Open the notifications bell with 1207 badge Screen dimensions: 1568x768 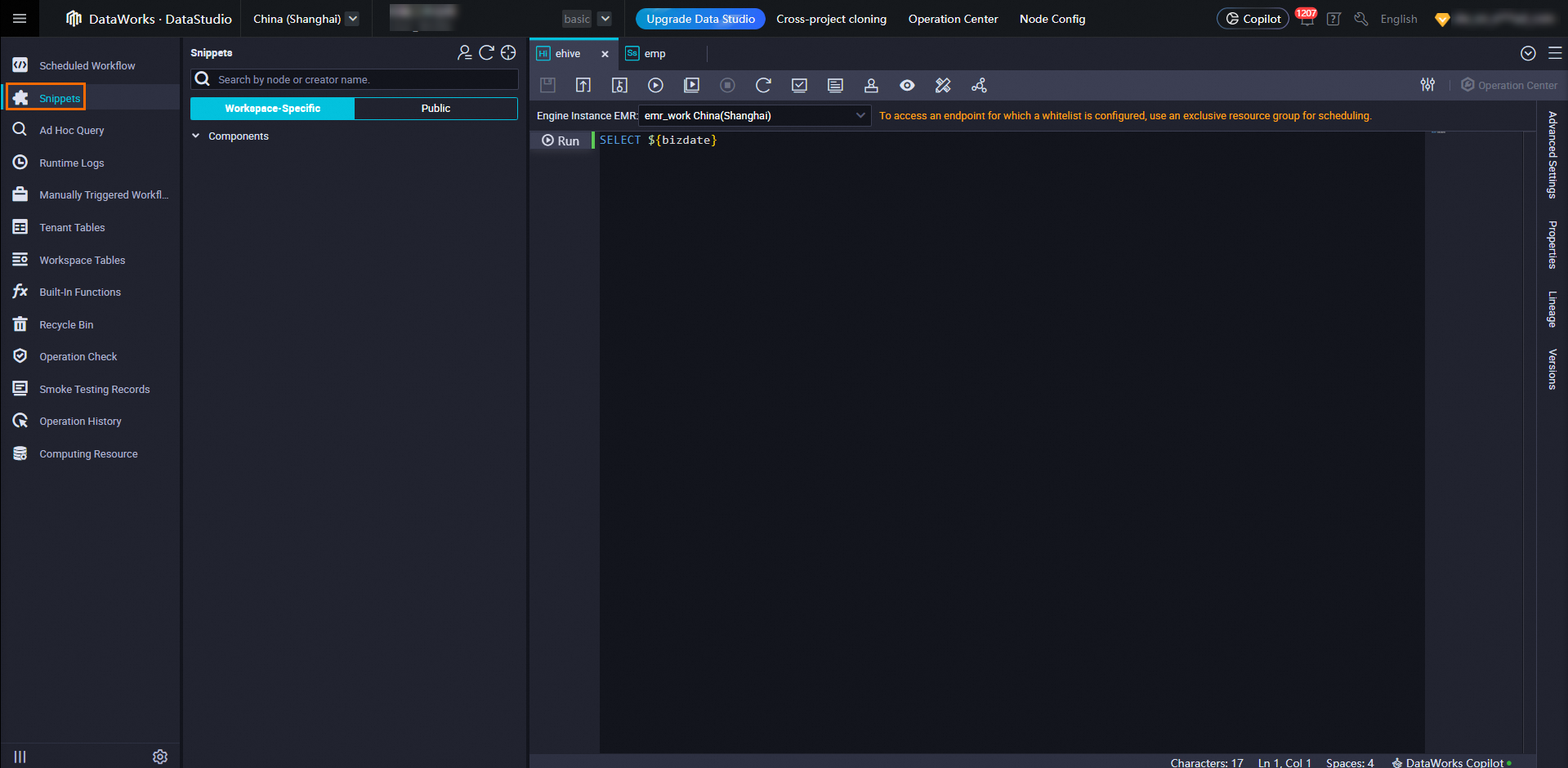pyautogui.click(x=1307, y=19)
